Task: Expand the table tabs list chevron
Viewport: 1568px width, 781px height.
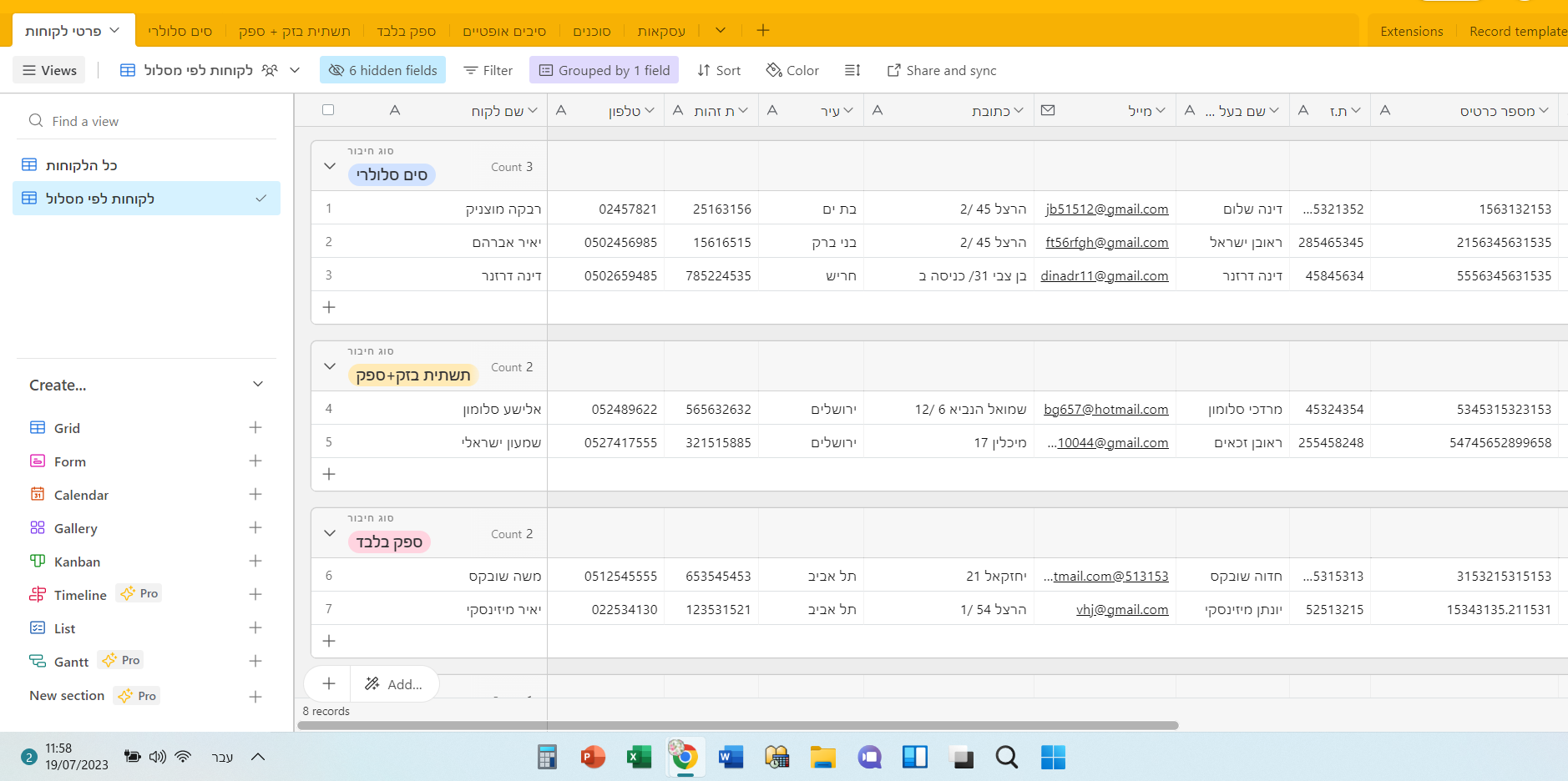Action: (x=721, y=31)
